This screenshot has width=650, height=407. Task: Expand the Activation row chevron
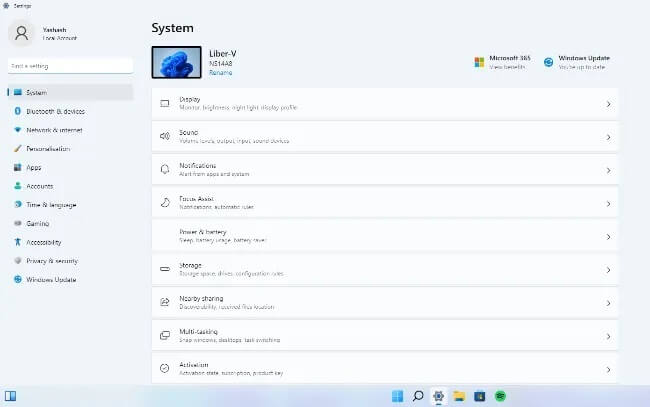608,369
